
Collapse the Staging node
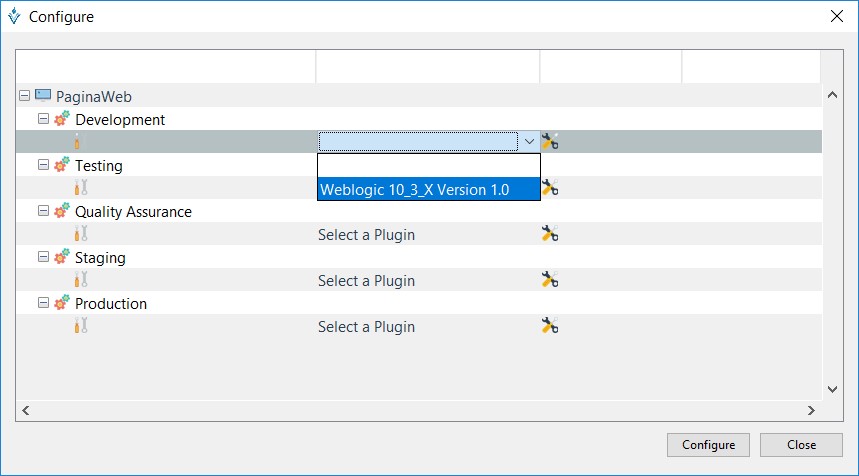coord(43,257)
